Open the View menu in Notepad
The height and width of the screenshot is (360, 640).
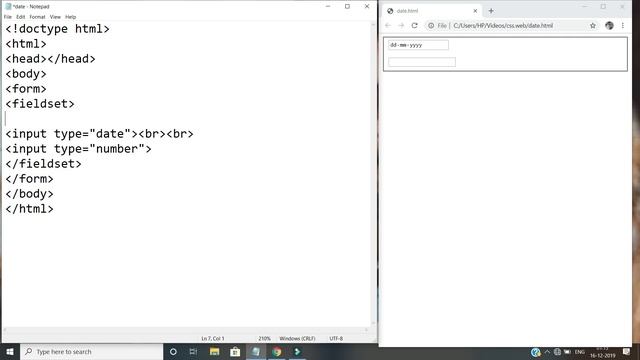click(55, 17)
